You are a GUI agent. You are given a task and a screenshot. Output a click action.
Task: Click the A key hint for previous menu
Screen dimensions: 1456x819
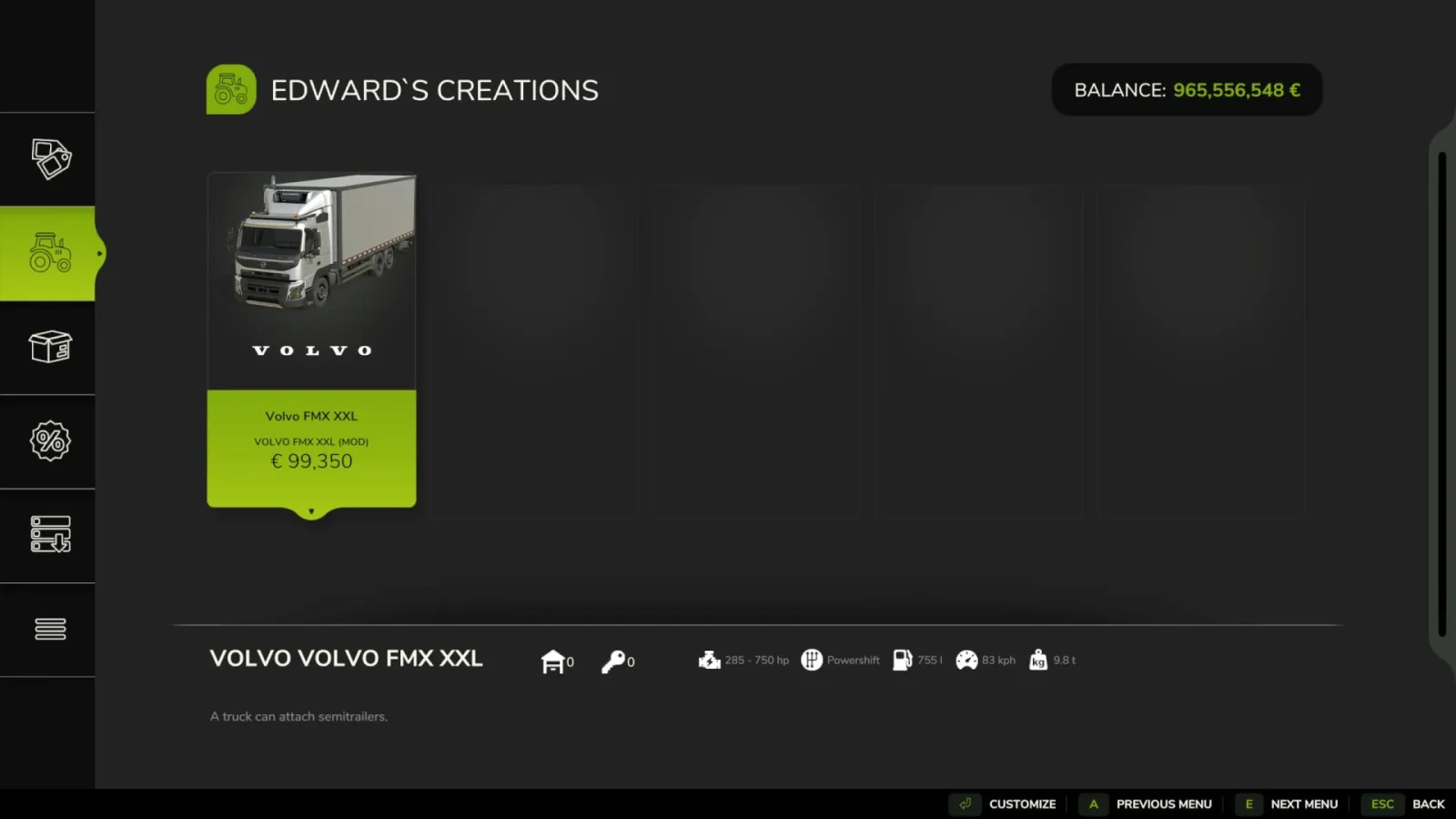coord(1093,804)
